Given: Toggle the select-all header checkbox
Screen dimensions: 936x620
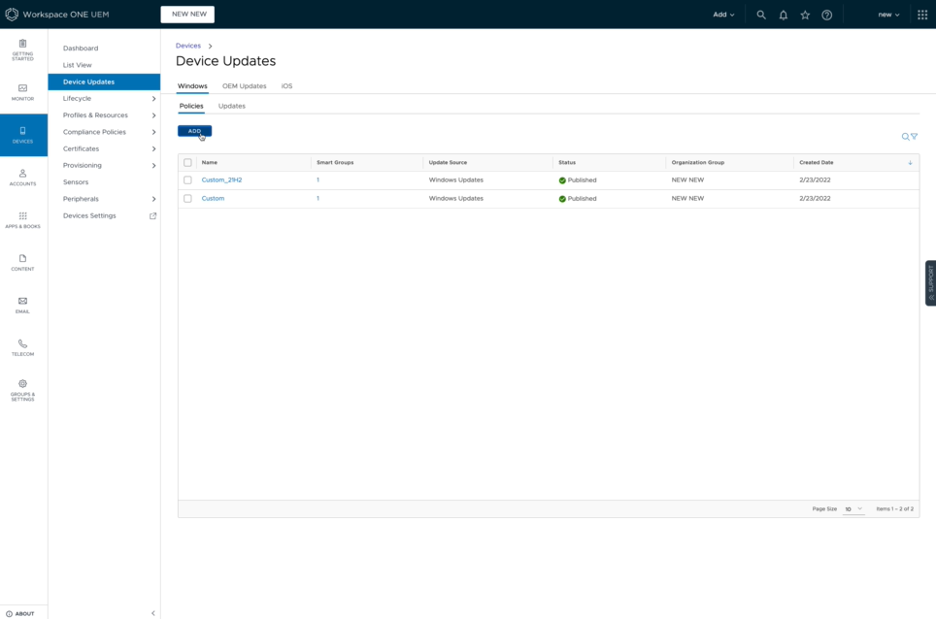Looking at the screenshot, I should pyautogui.click(x=188, y=162).
